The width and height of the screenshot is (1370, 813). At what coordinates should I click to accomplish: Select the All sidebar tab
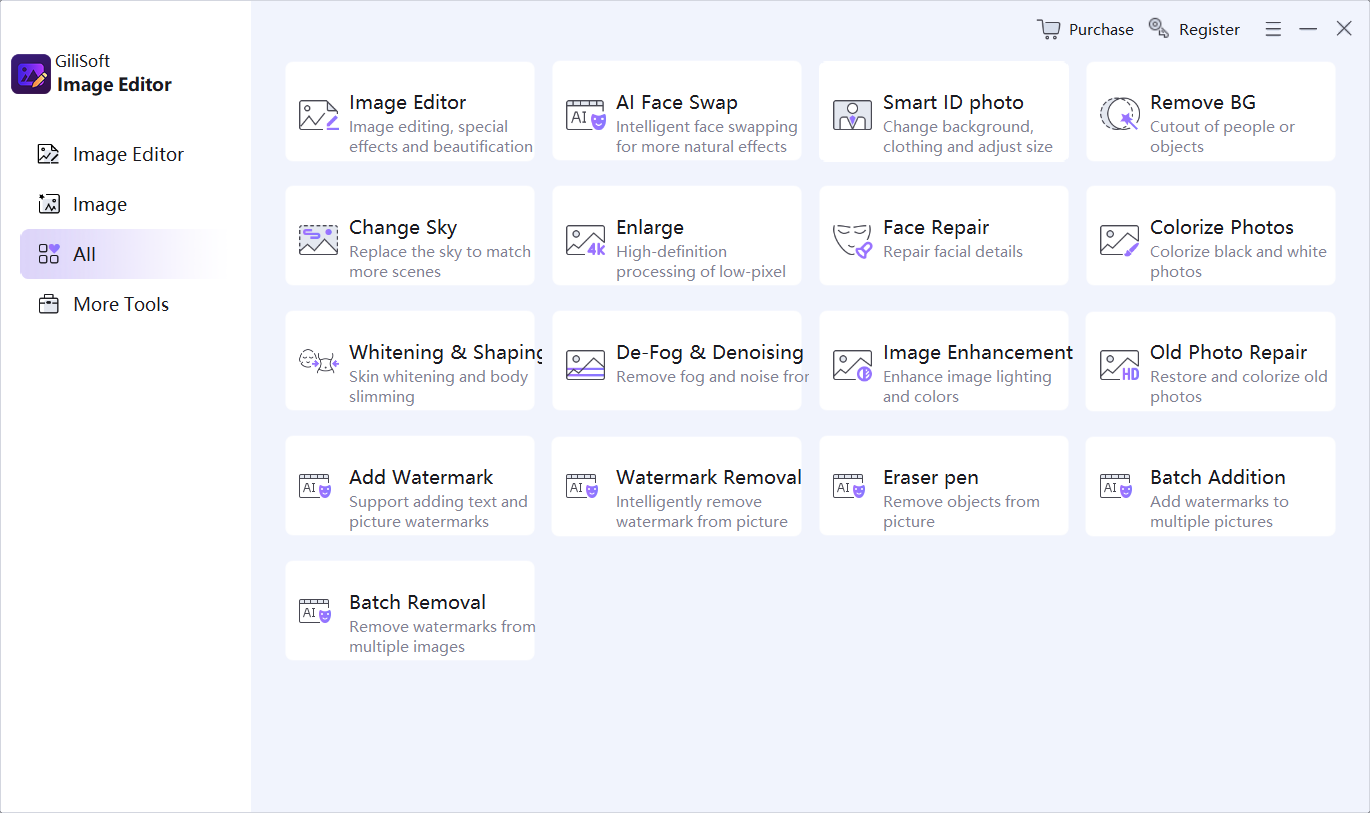coord(120,254)
